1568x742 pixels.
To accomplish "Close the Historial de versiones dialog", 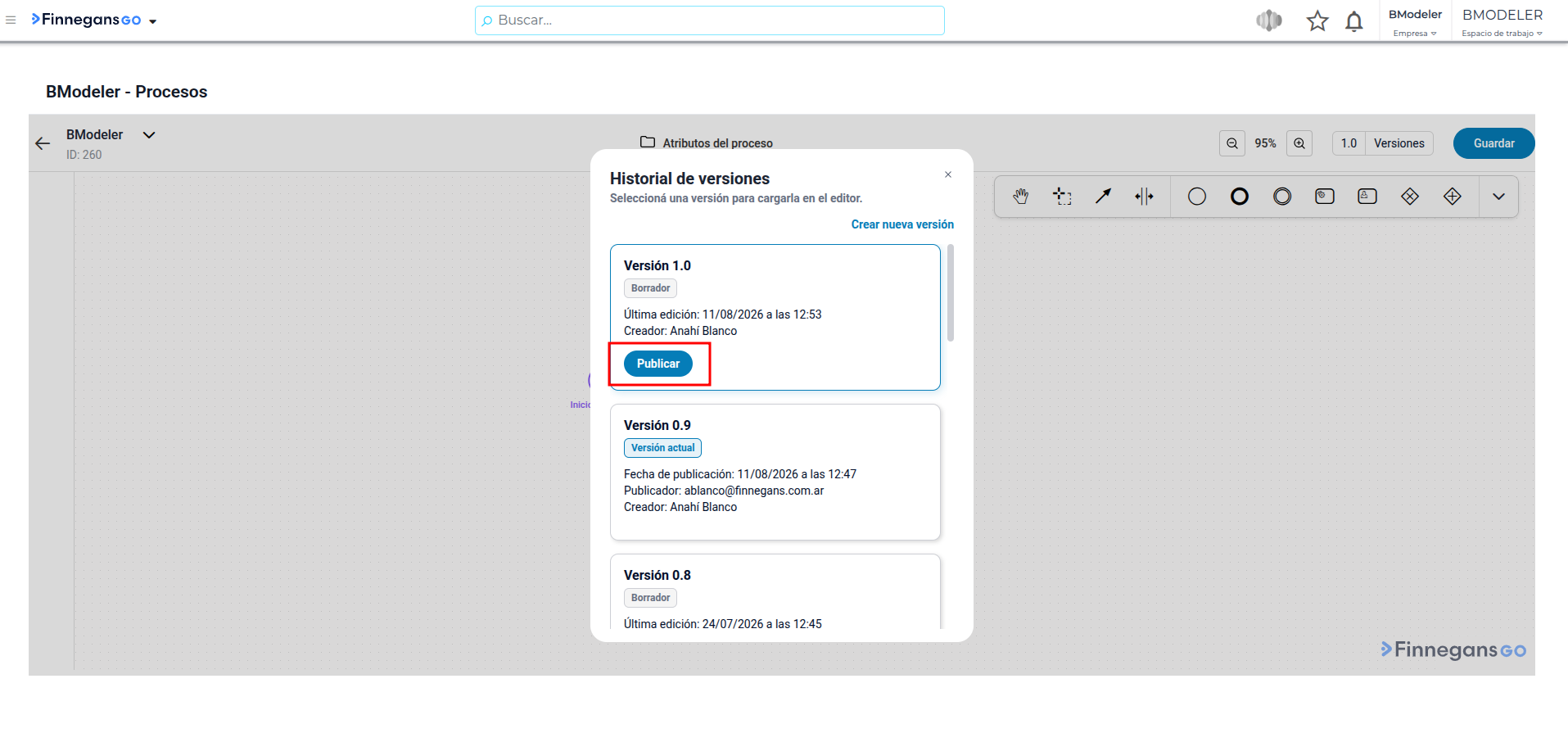I will (x=948, y=174).
